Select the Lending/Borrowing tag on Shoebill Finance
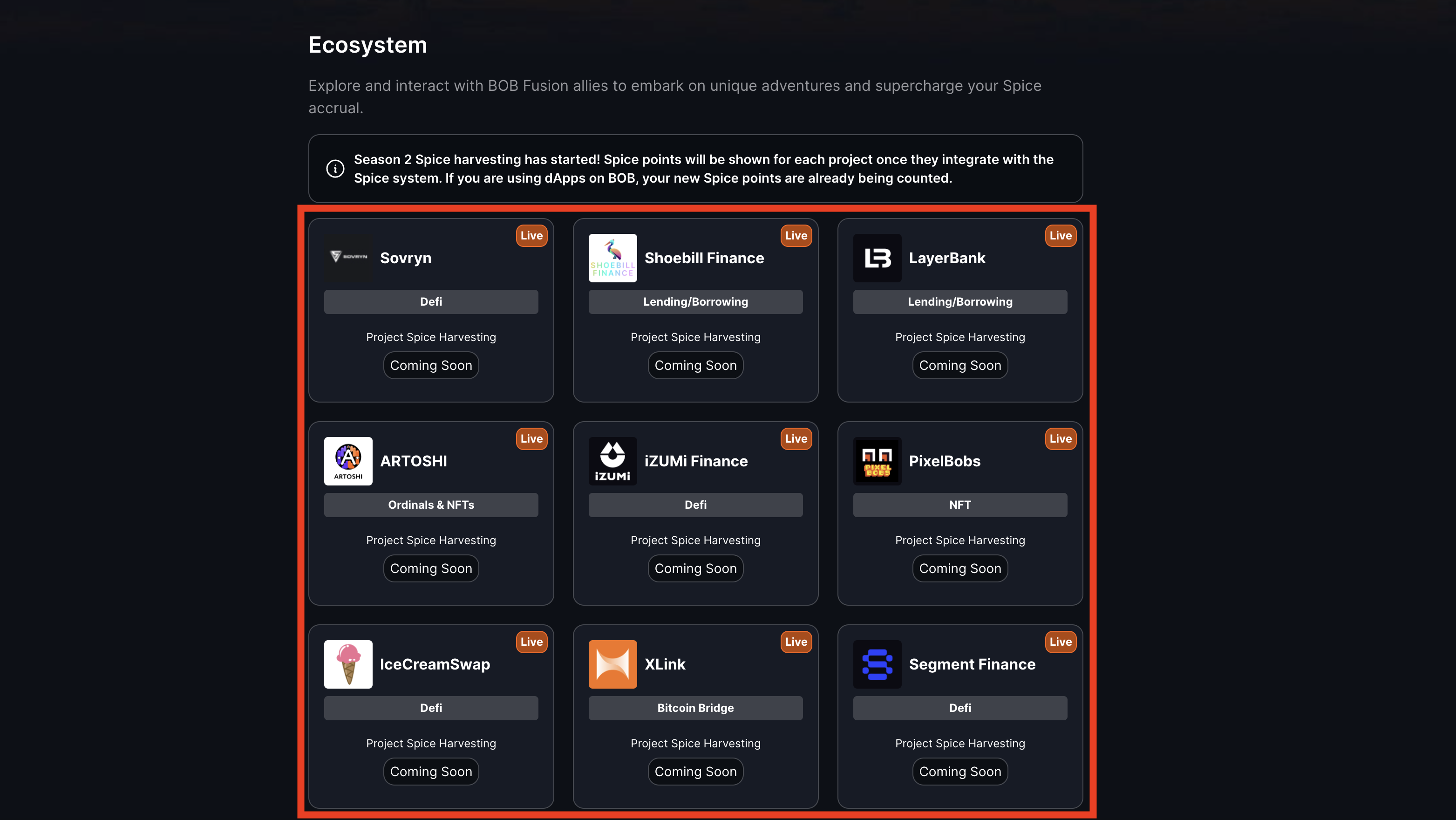Viewport: 1456px width, 820px height. 695,301
